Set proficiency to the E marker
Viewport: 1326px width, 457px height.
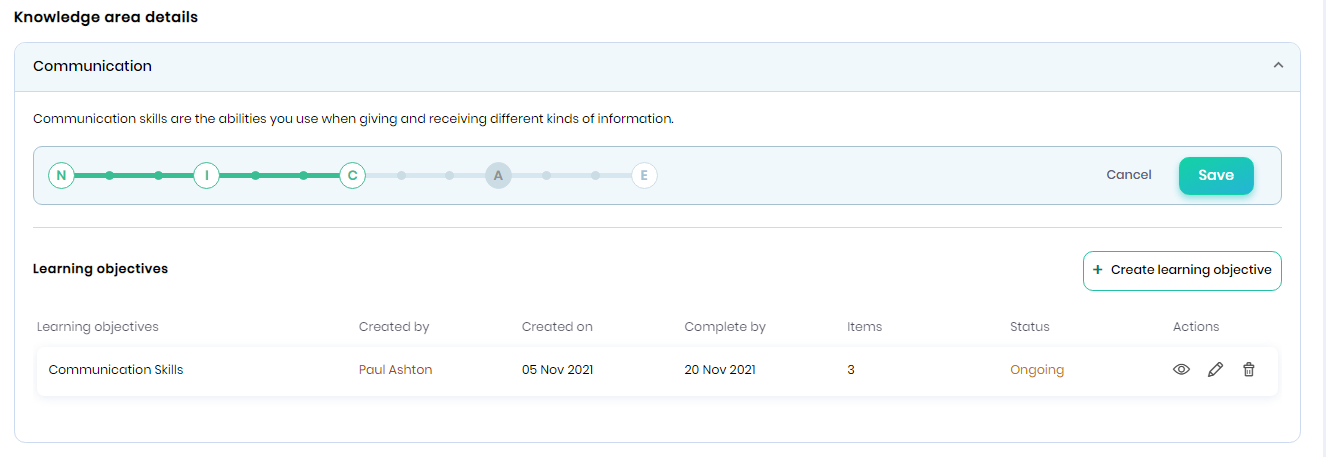tap(644, 176)
